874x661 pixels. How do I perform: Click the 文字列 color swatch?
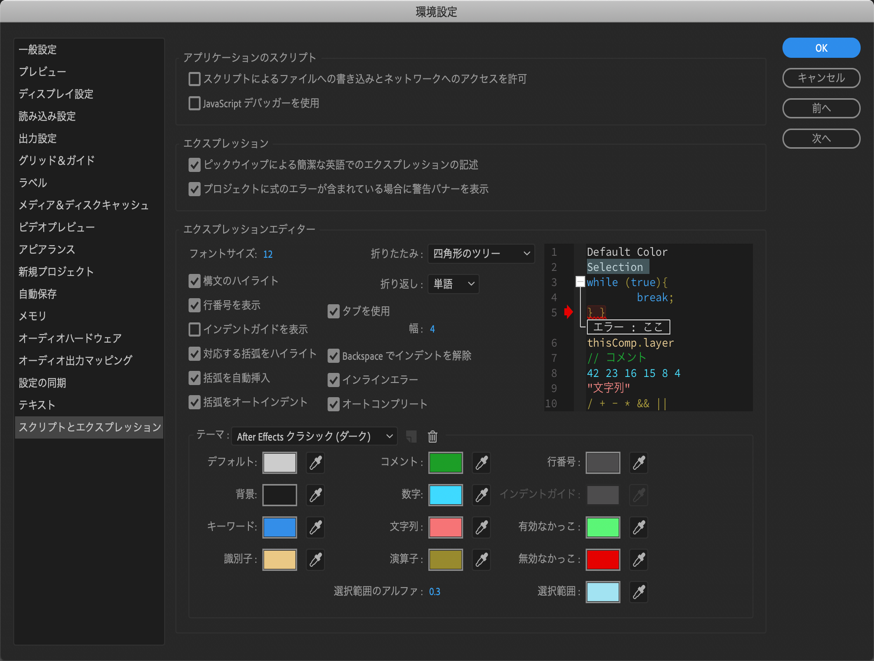445,527
